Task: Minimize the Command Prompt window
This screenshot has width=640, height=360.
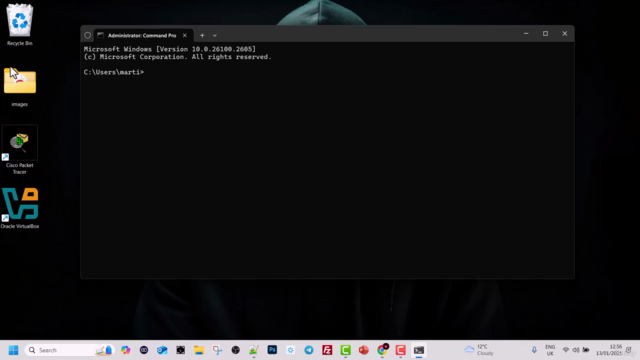Action: coord(526,34)
